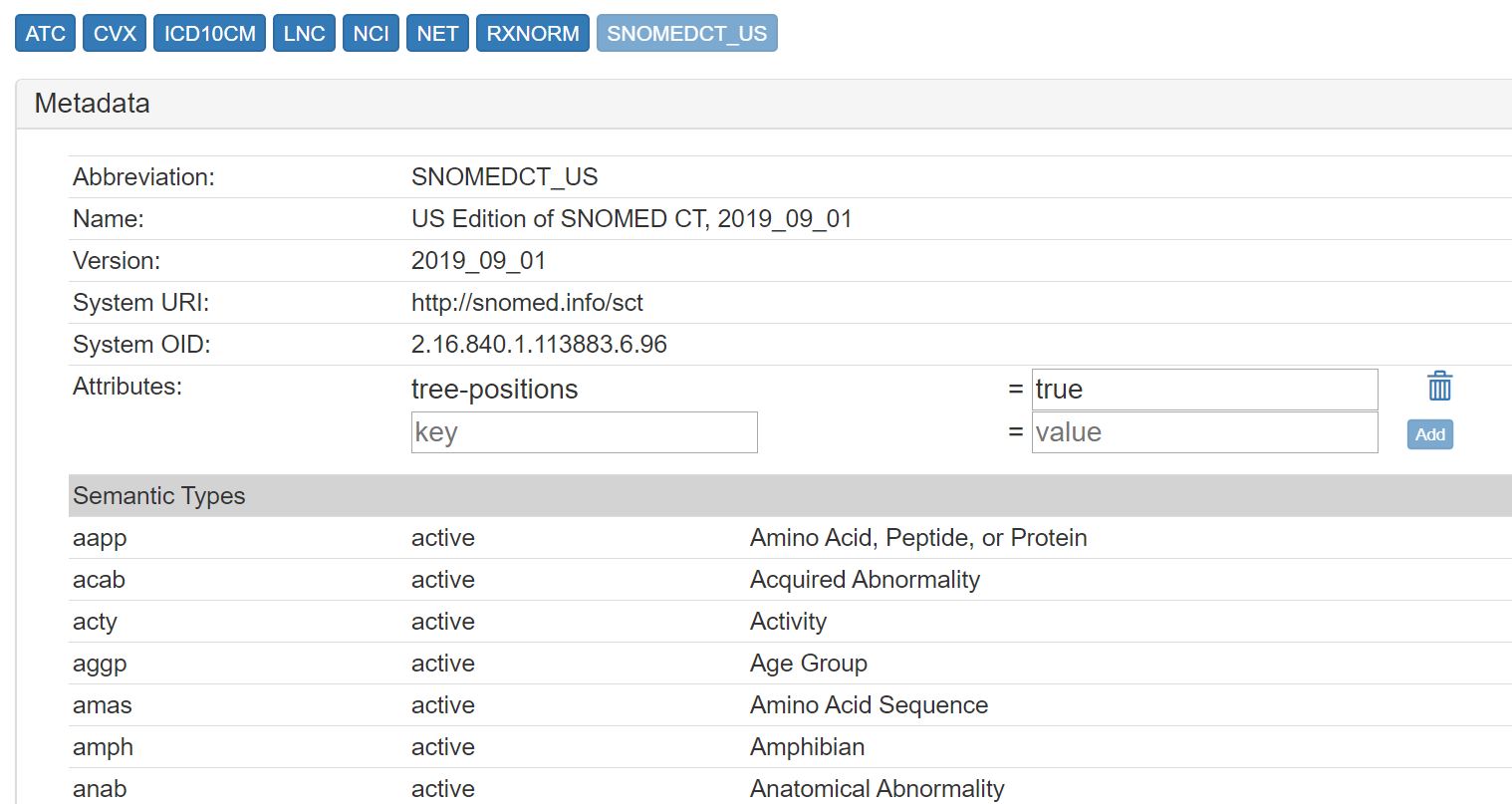Click the Age Group description
The height and width of the screenshot is (804, 1512).
click(x=808, y=664)
